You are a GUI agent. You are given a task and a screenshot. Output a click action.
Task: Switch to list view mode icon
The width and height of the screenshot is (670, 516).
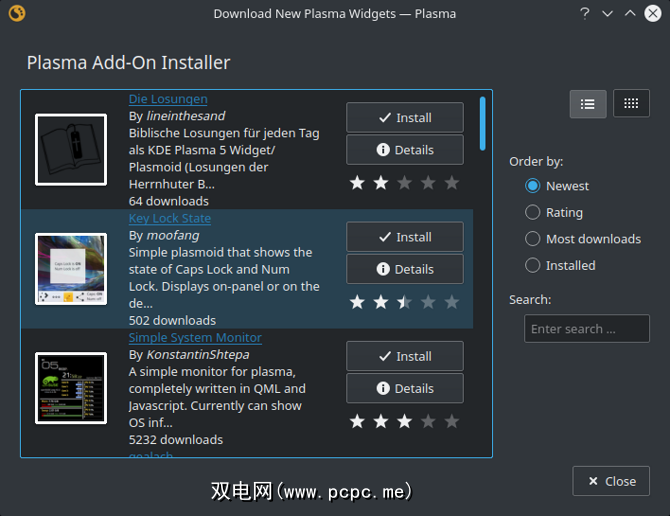point(588,104)
